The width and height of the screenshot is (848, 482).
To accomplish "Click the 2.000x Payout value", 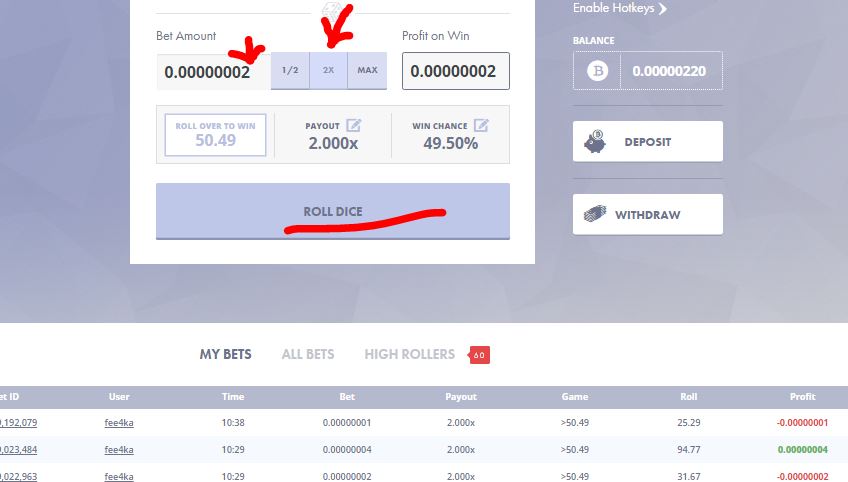I will coord(333,143).
